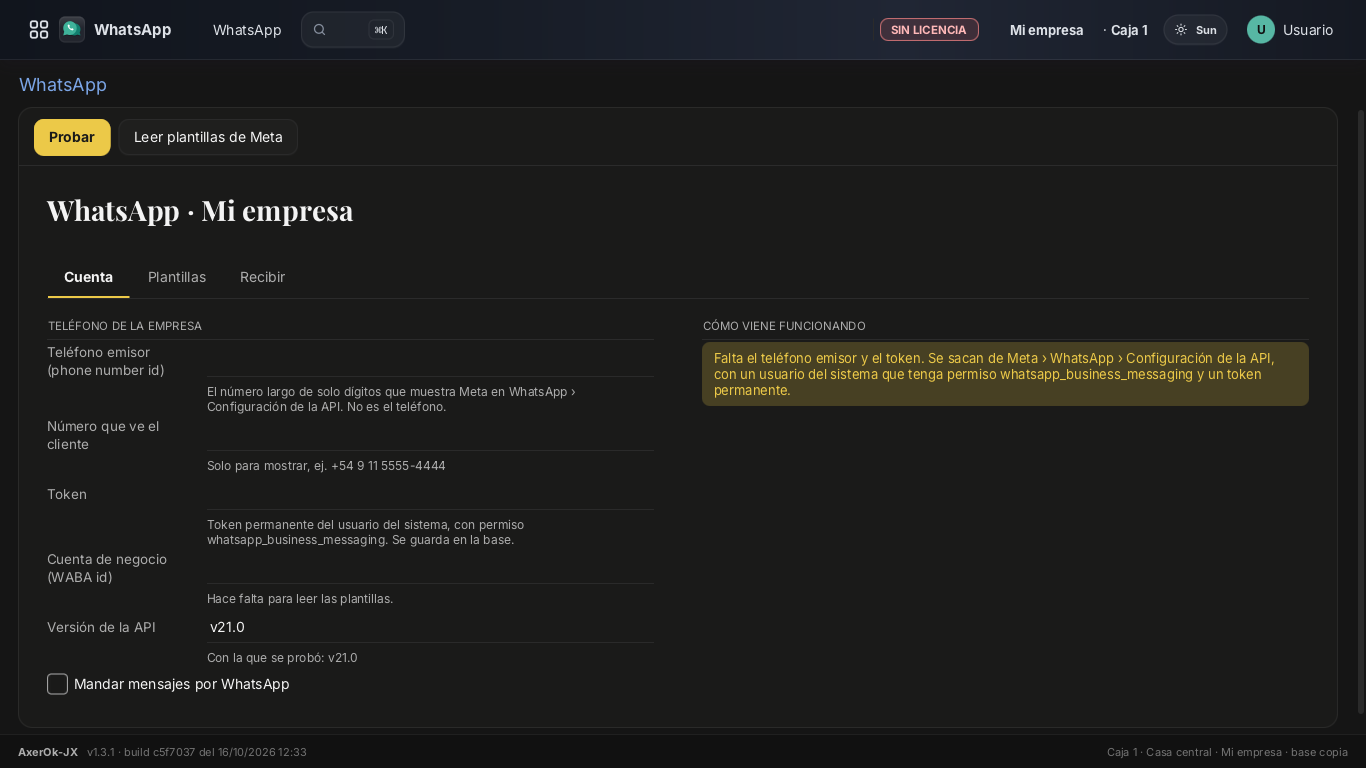1366x768 pixels.
Task: Click the TELÉFONO DE LA EMPRESA section header
Action: click(125, 326)
